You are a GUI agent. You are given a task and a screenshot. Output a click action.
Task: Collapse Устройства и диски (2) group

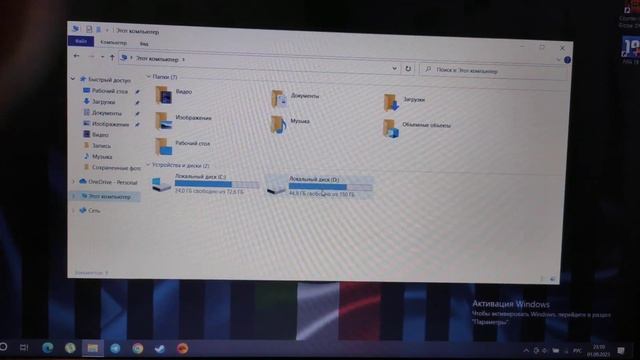(x=148, y=164)
